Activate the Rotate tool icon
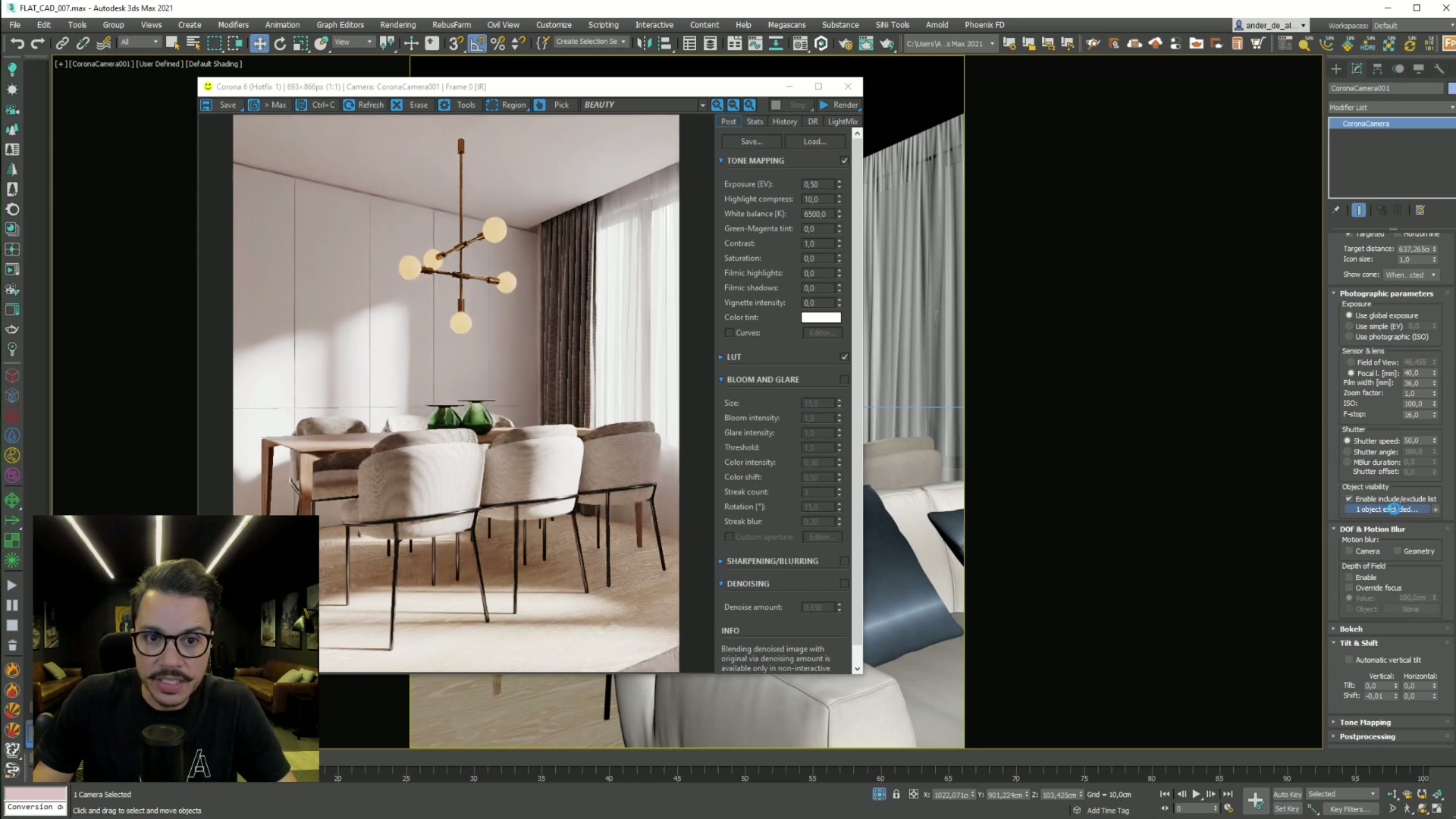Image resolution: width=1456 pixels, height=819 pixels. [280, 43]
